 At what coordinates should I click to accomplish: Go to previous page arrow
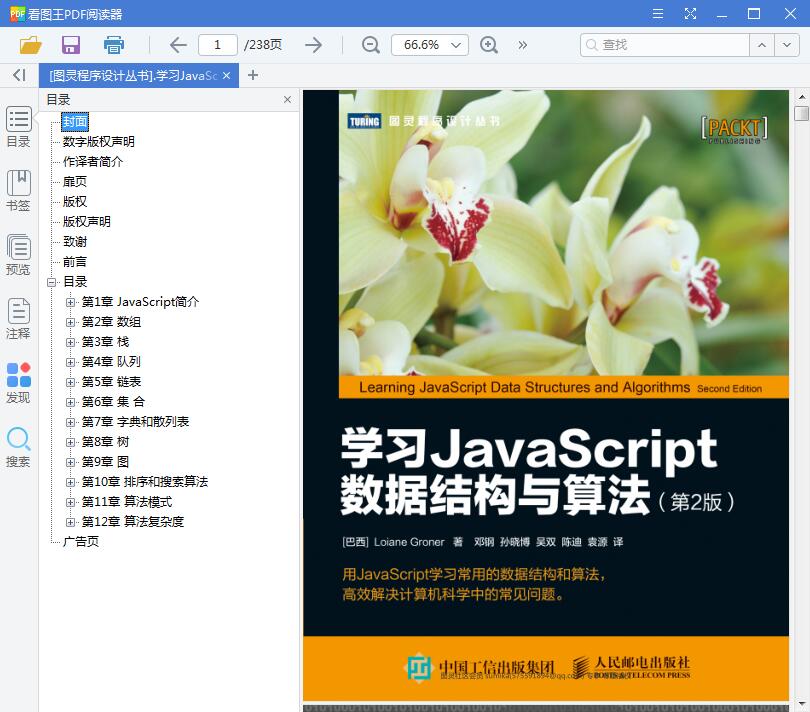pos(178,45)
